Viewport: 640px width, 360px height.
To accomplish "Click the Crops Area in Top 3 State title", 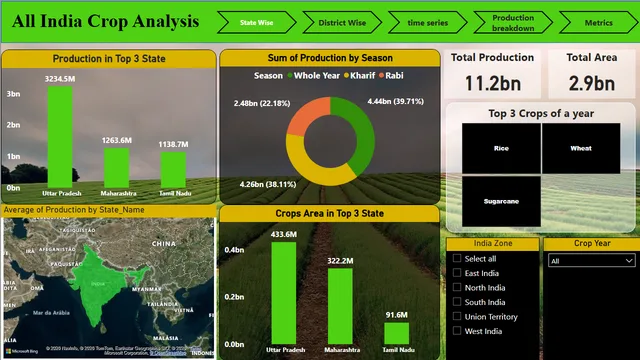I will (329, 213).
